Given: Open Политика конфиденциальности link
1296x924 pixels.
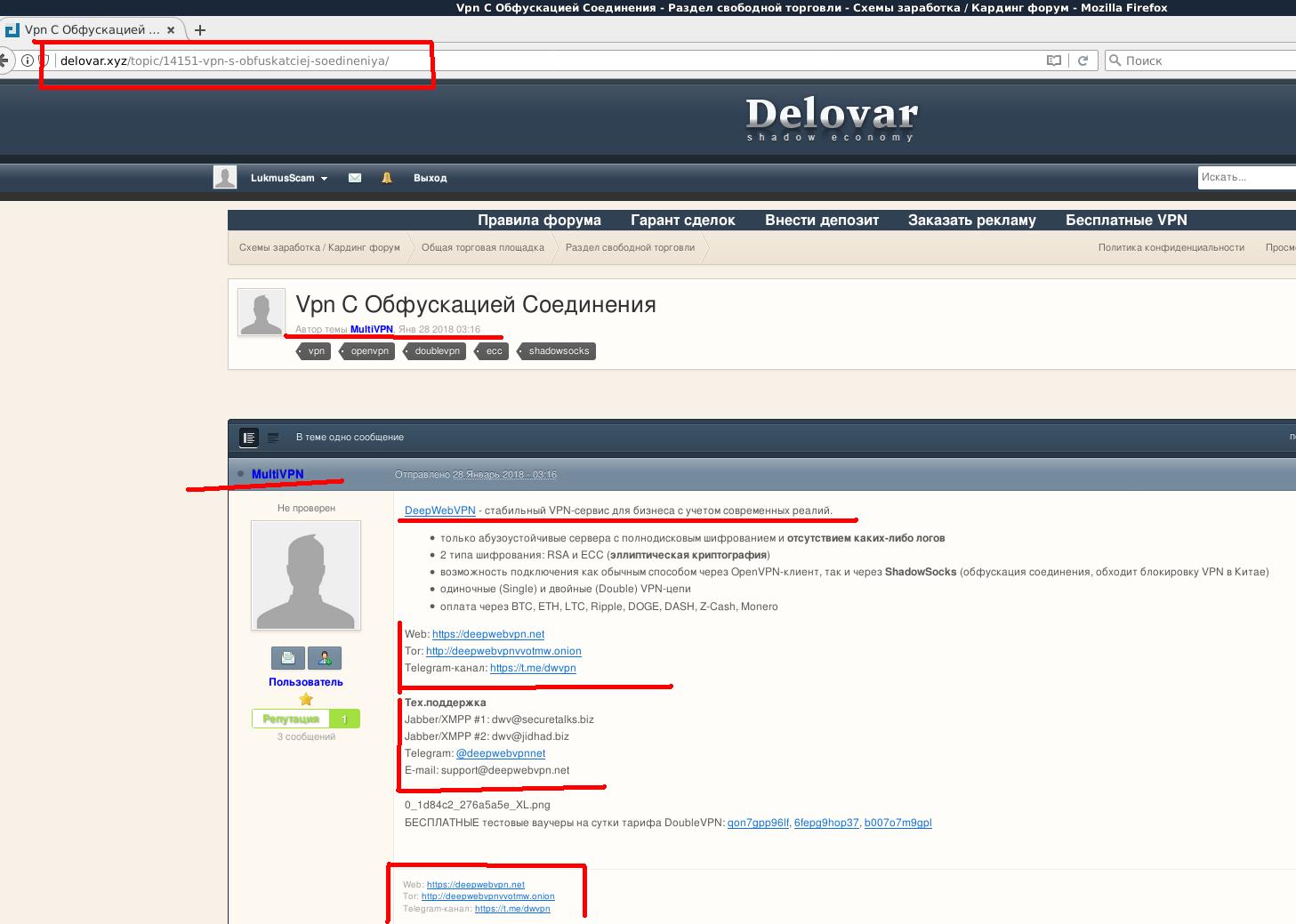Looking at the screenshot, I should (1171, 247).
